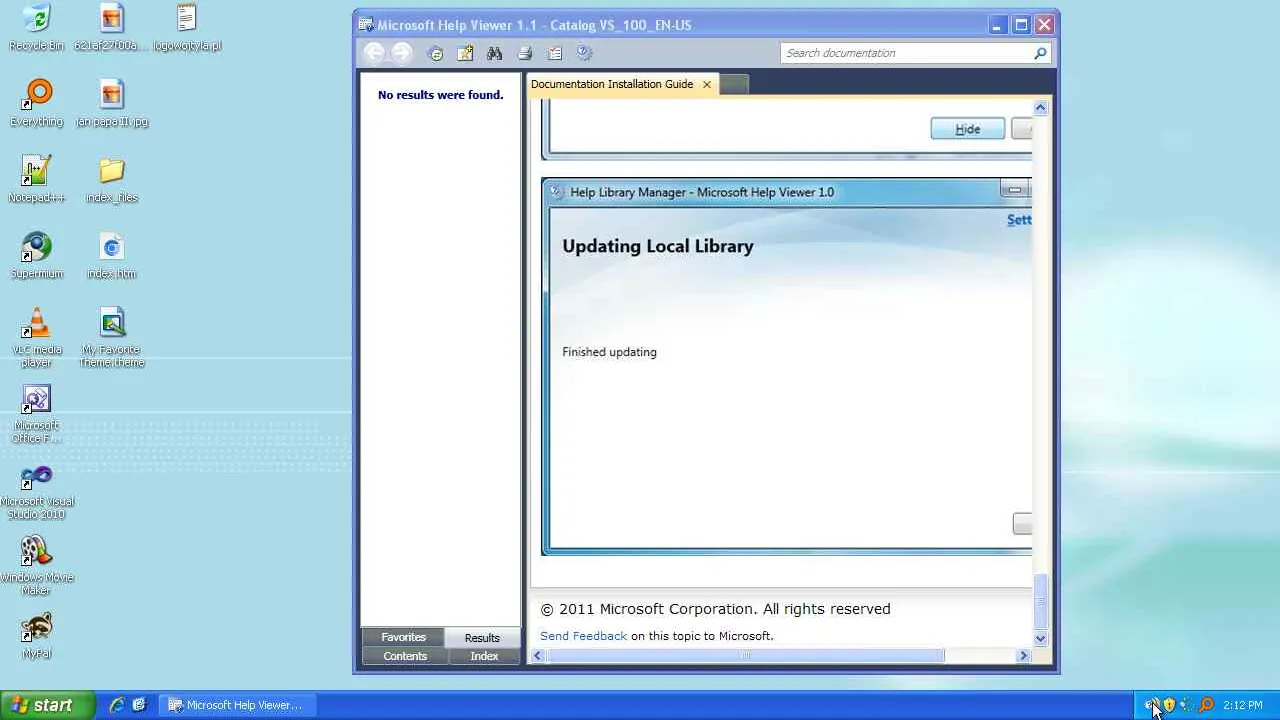This screenshot has width=1280, height=720.
Task: Select the Everything shortcut on desktop
Action: click(36, 104)
